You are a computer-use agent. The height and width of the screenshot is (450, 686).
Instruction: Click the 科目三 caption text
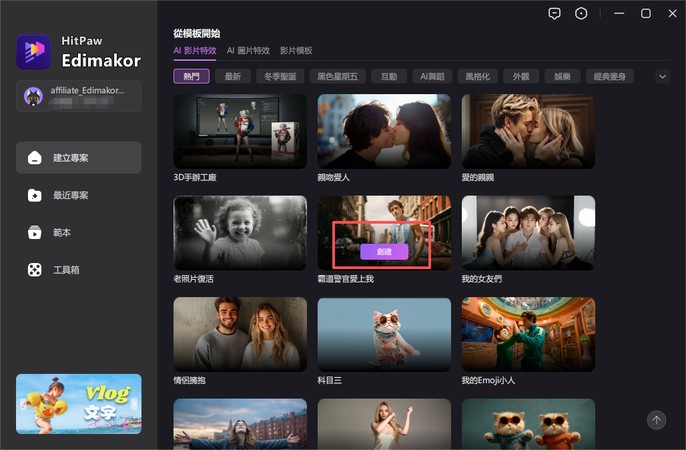[329, 380]
